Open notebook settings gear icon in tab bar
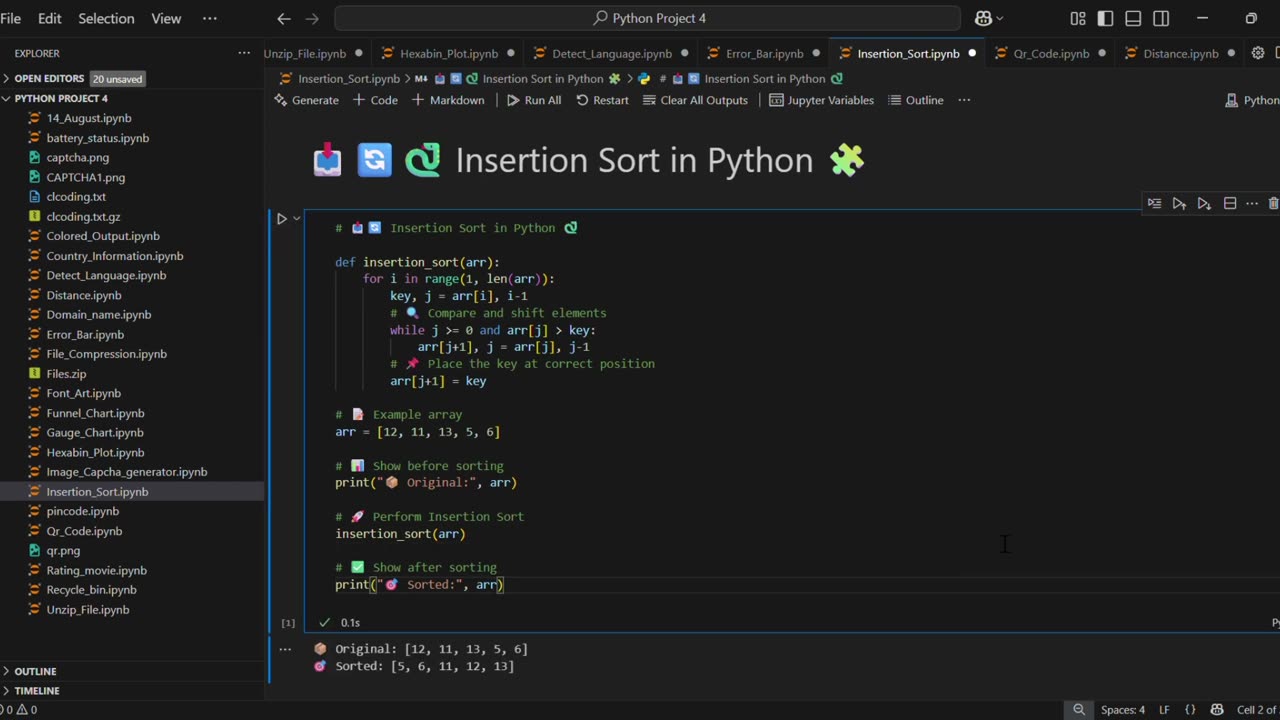This screenshot has height=720, width=1280. pos(1257,53)
